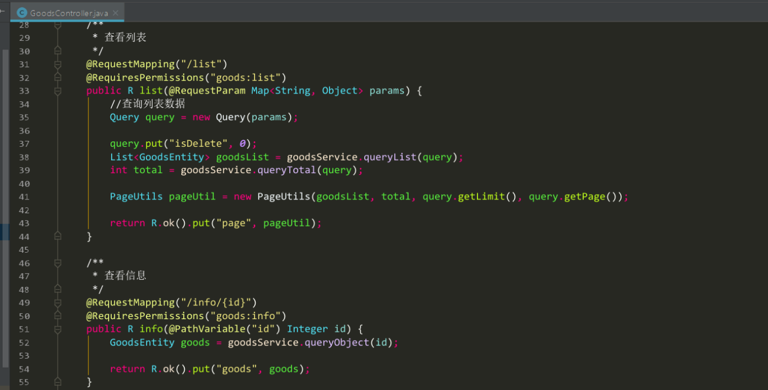Click line number 35 in the gutter
Viewport: 768px width, 390px height.
[x=24, y=118]
